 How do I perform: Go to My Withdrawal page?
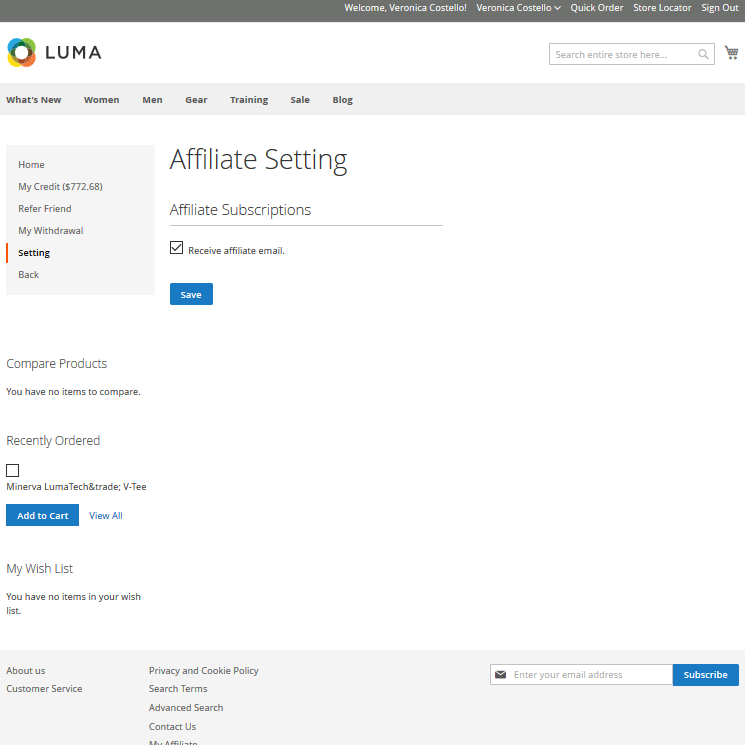51,231
